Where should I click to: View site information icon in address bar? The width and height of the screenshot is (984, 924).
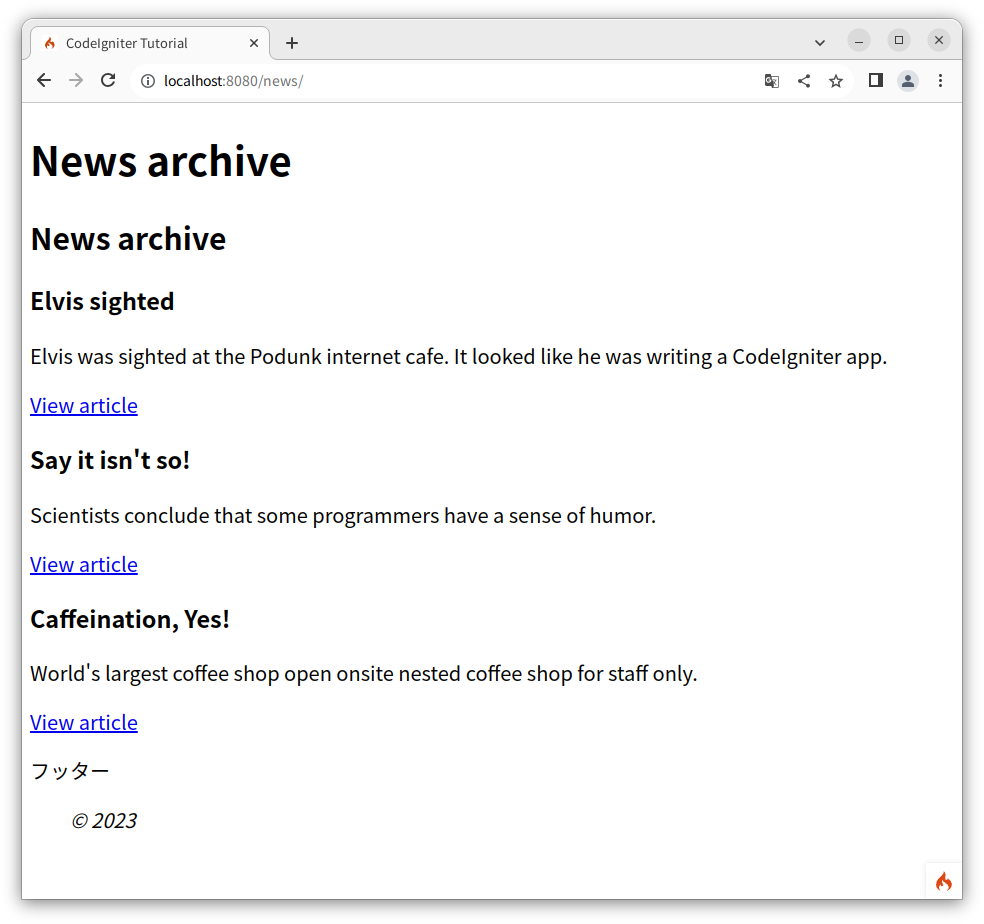coord(147,81)
